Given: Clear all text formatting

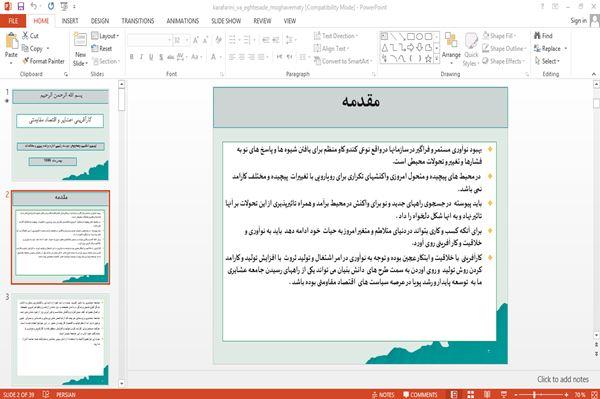Looking at the screenshot, I should tap(218, 40).
